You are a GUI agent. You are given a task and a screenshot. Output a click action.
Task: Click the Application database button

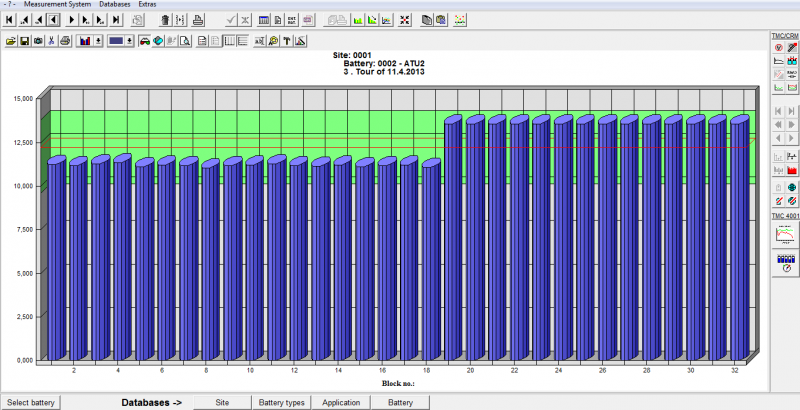[x=340, y=402]
